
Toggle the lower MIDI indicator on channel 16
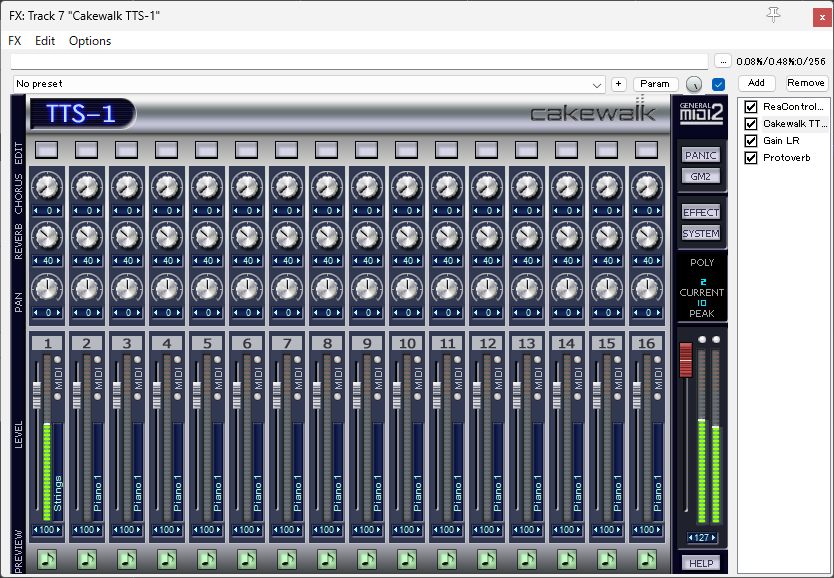(x=657, y=397)
